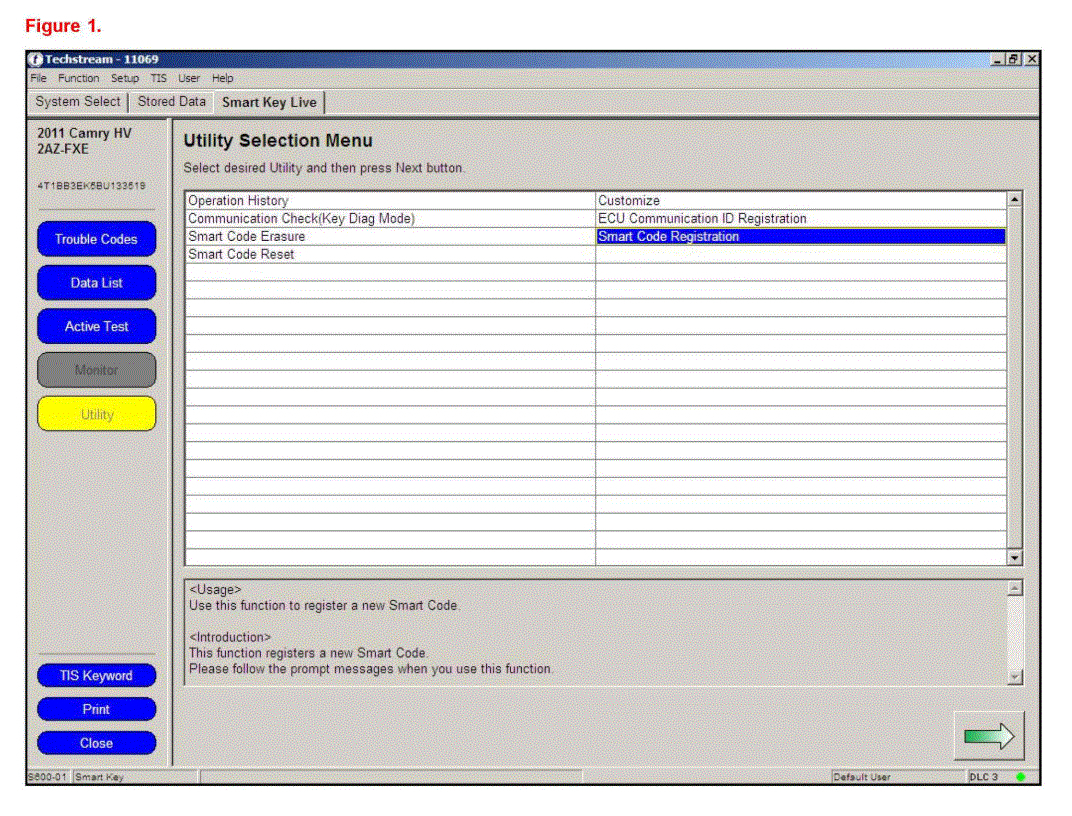This screenshot has width=1072, height=816.
Task: Select the yellow Utility button
Action: click(96, 414)
